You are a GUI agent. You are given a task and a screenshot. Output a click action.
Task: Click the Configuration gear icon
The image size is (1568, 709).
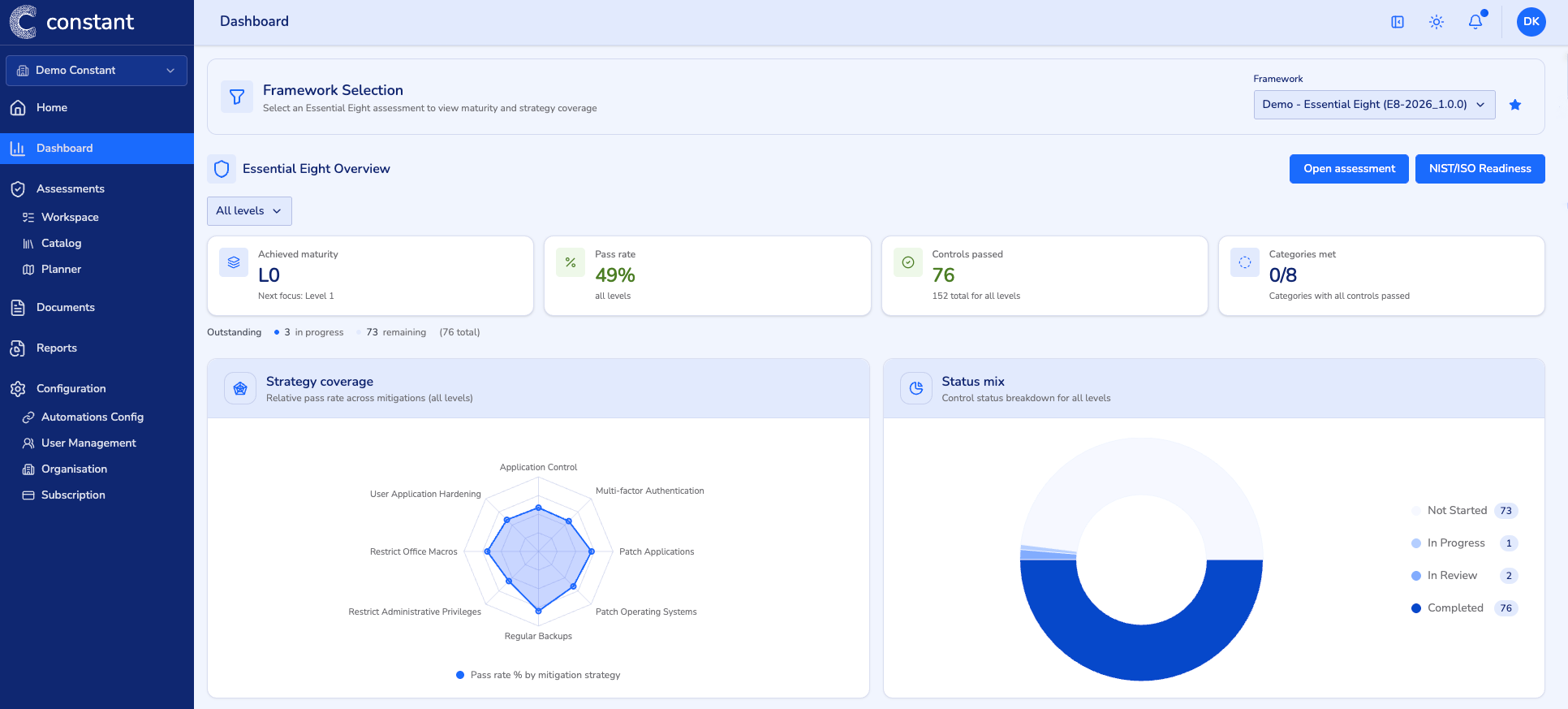(x=18, y=389)
